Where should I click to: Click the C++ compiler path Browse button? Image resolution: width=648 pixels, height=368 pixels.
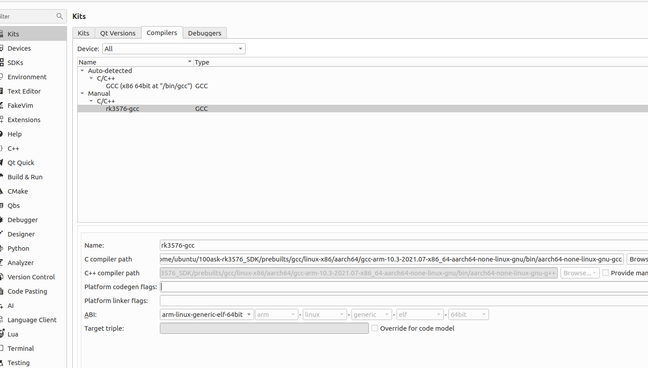[580, 273]
